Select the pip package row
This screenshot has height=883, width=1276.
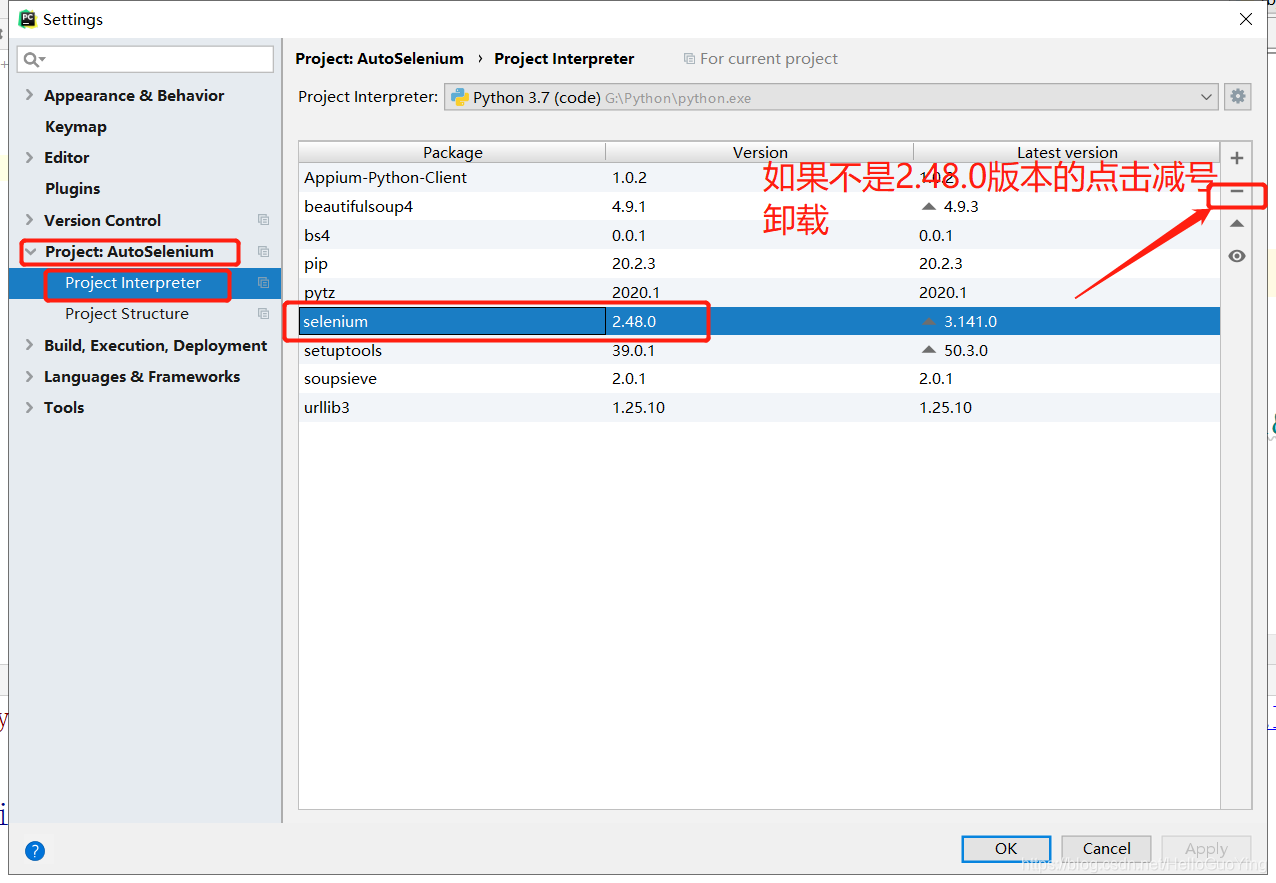click(x=759, y=264)
